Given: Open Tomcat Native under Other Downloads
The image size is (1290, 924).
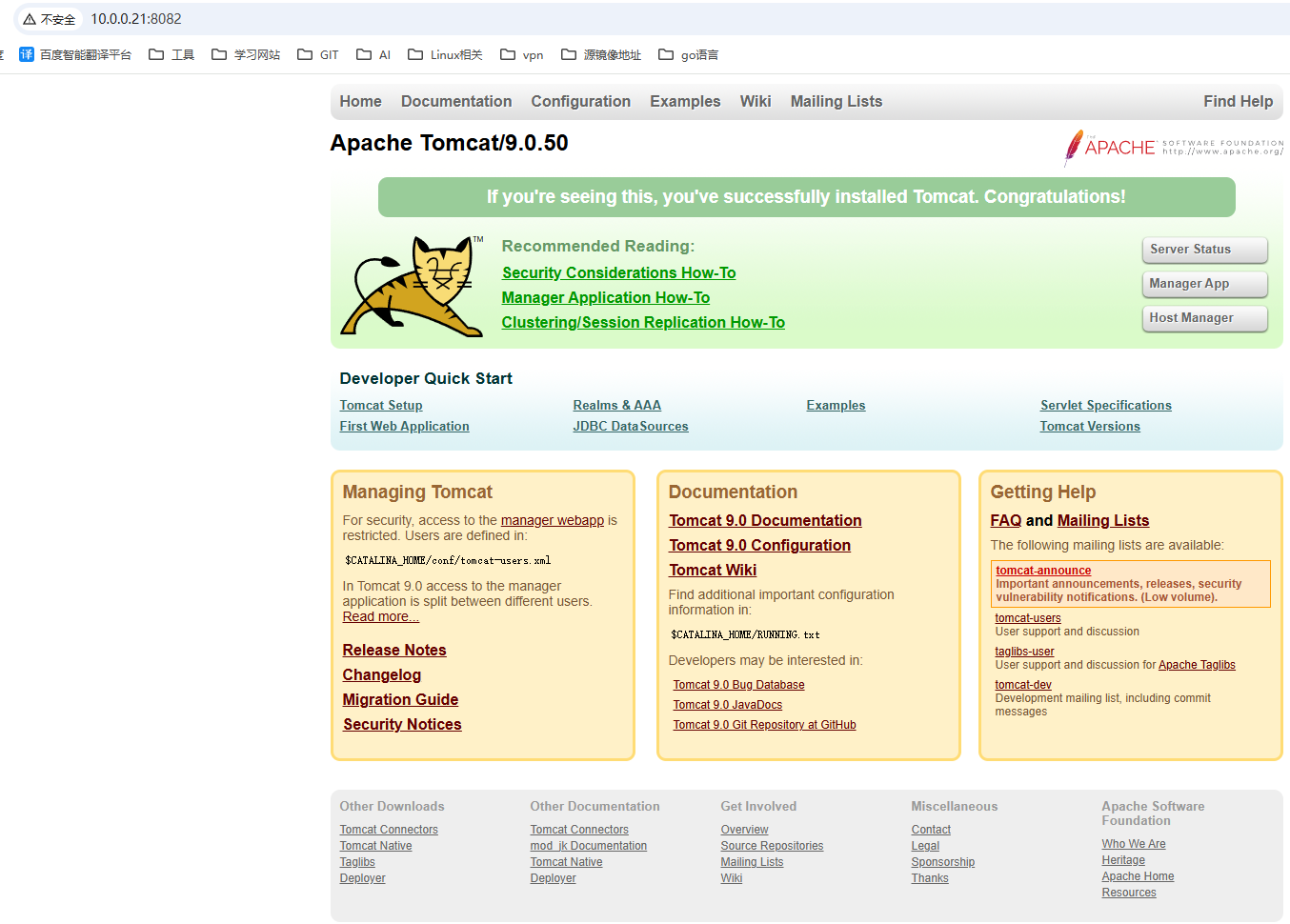Looking at the screenshot, I should (375, 846).
